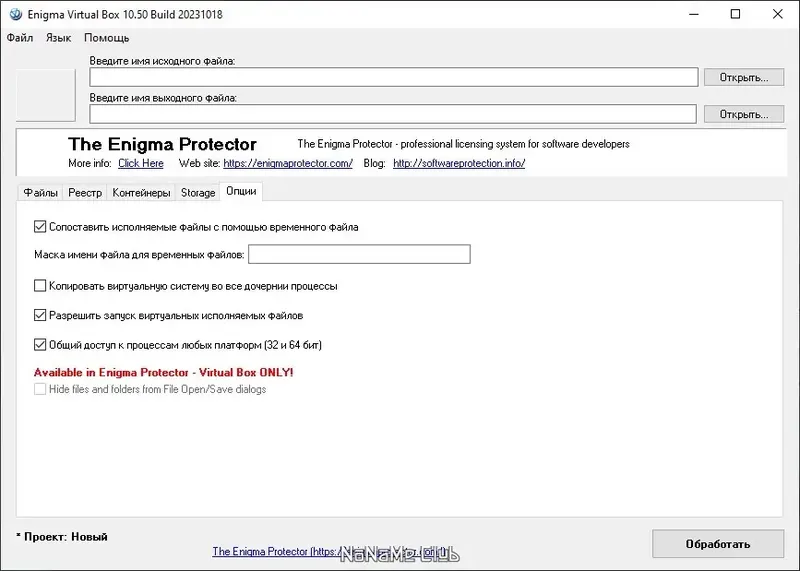The image size is (800, 571).
Task: Click Открыть button for source file
Action: pos(744,78)
